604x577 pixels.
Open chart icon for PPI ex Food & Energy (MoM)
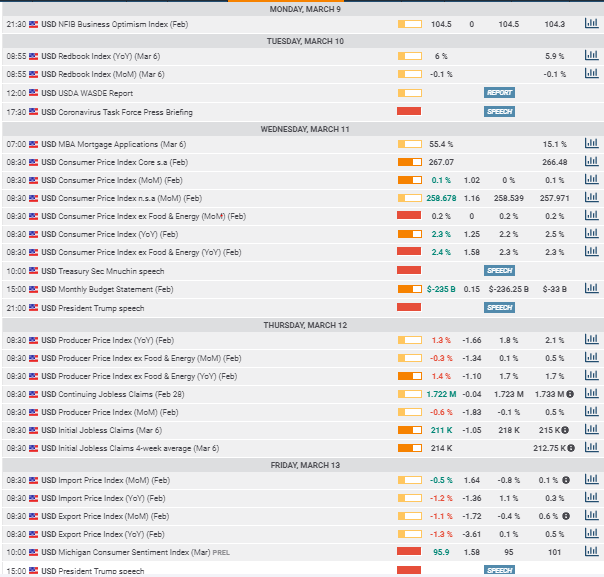pos(591,357)
